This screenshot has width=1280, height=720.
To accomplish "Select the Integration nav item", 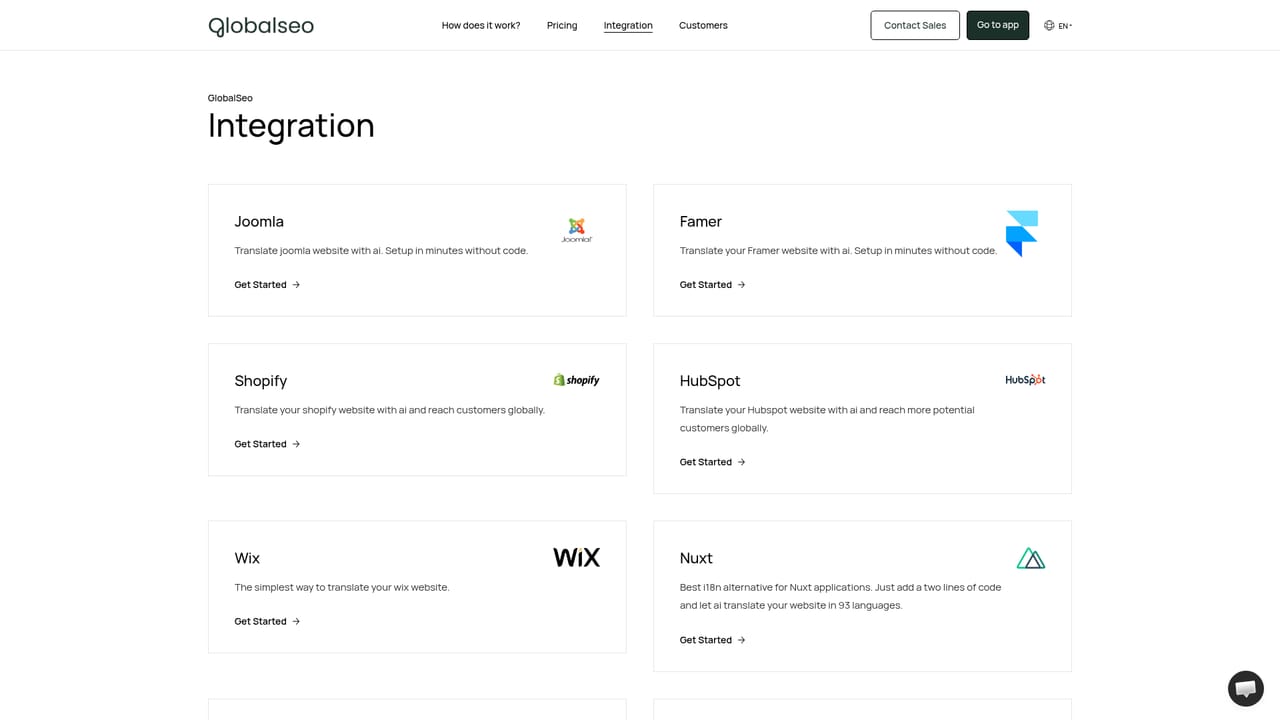I will click(x=628, y=25).
